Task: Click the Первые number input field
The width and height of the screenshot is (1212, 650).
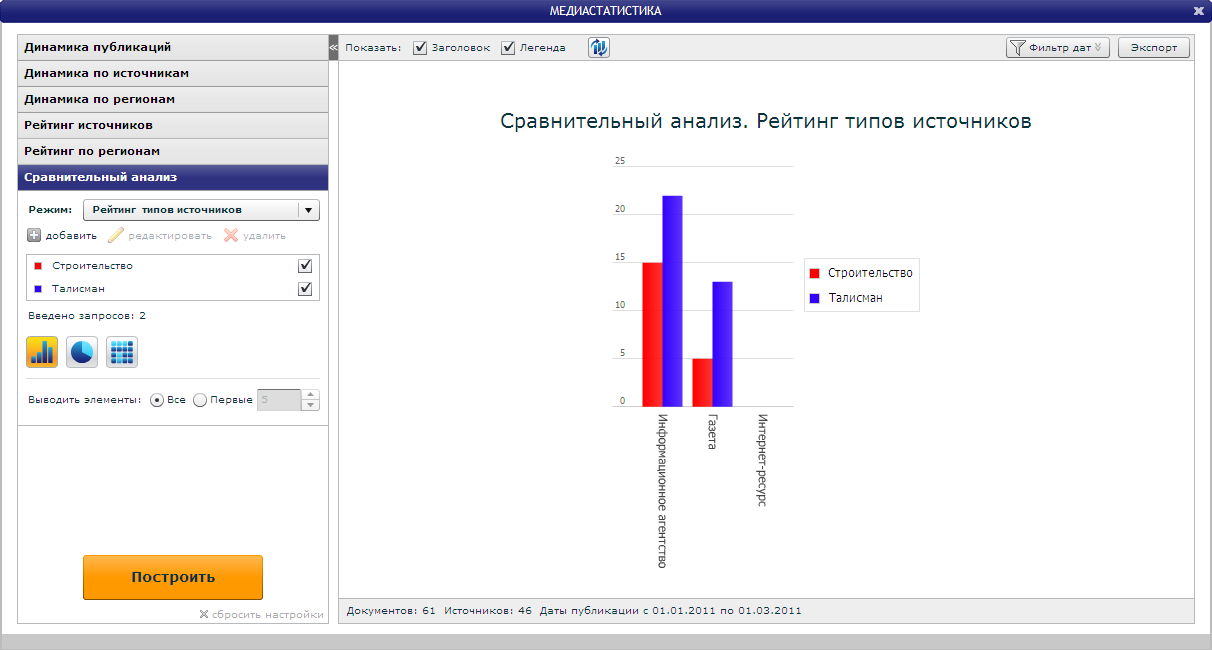Action: point(279,400)
